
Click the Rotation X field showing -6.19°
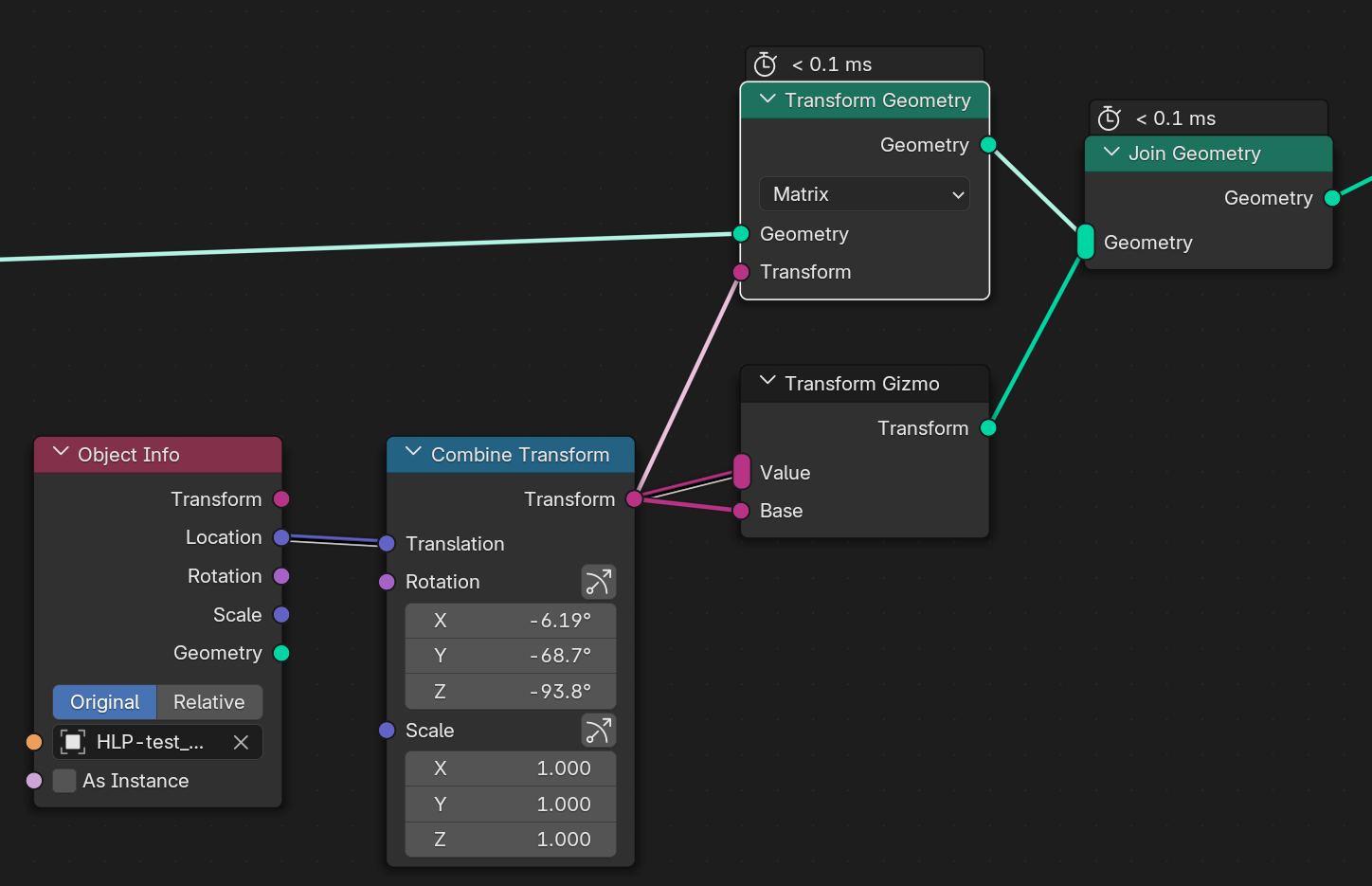click(511, 621)
